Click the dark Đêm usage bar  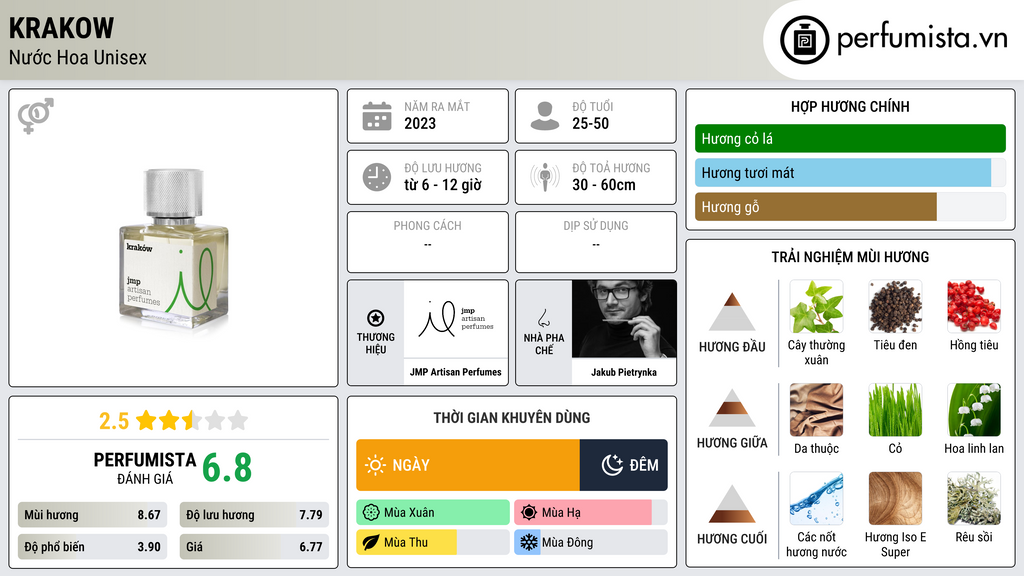click(x=624, y=465)
